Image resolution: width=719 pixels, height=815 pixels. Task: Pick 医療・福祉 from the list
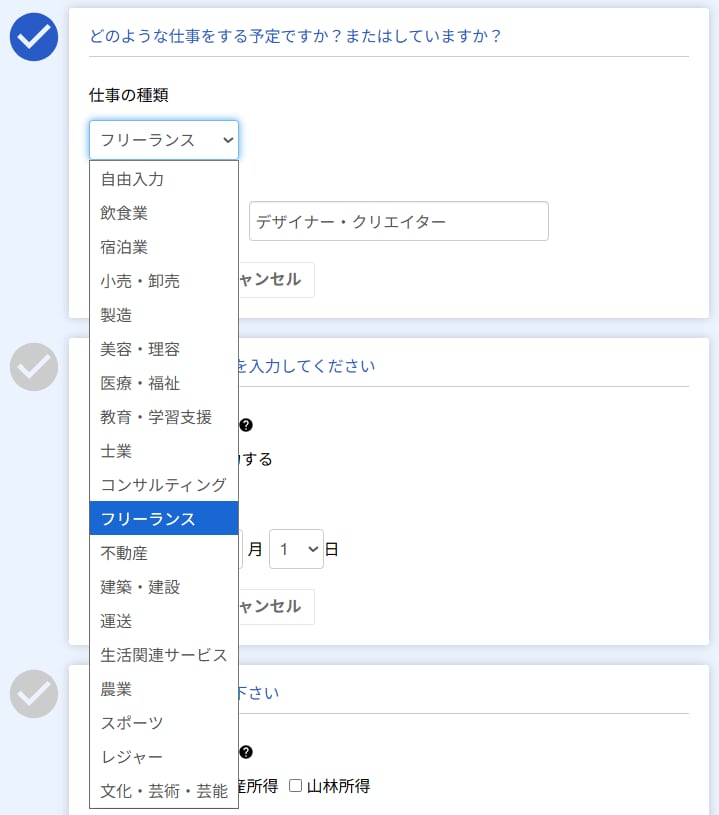pyautogui.click(x=164, y=383)
